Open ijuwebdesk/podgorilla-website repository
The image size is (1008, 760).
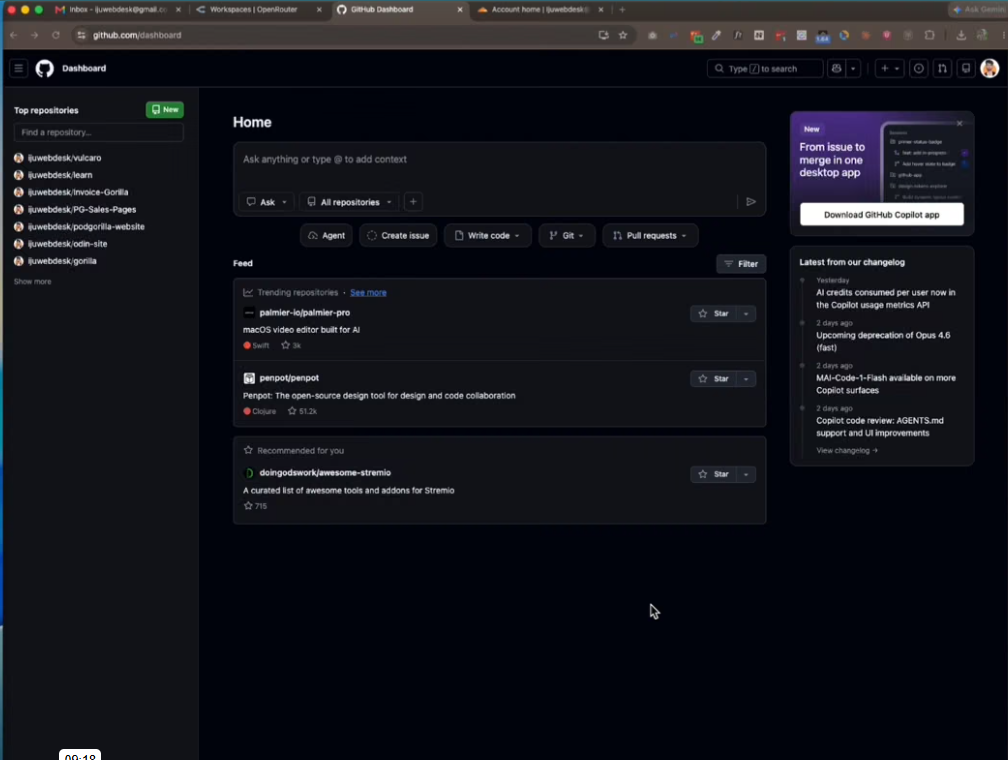click(86, 226)
